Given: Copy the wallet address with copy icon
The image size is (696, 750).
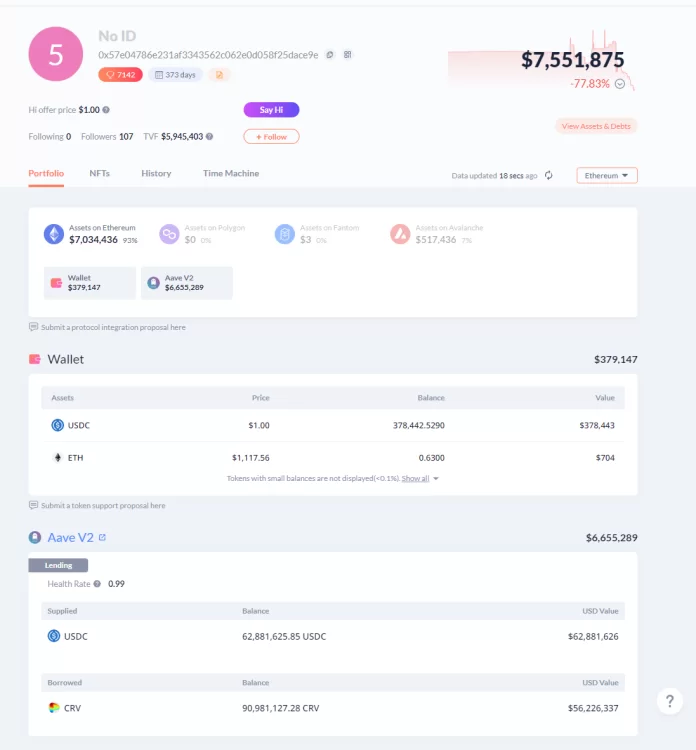Looking at the screenshot, I should tap(330, 55).
